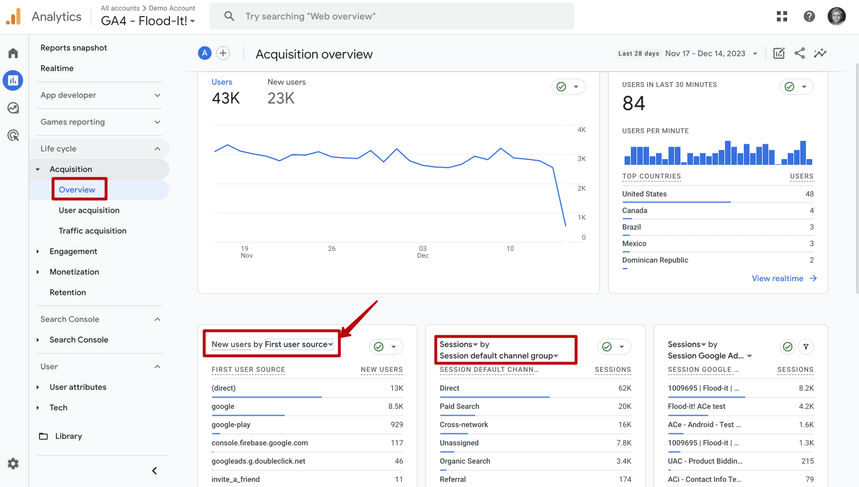
Task: Collapse the Acquisition tree item
Action: (38, 169)
